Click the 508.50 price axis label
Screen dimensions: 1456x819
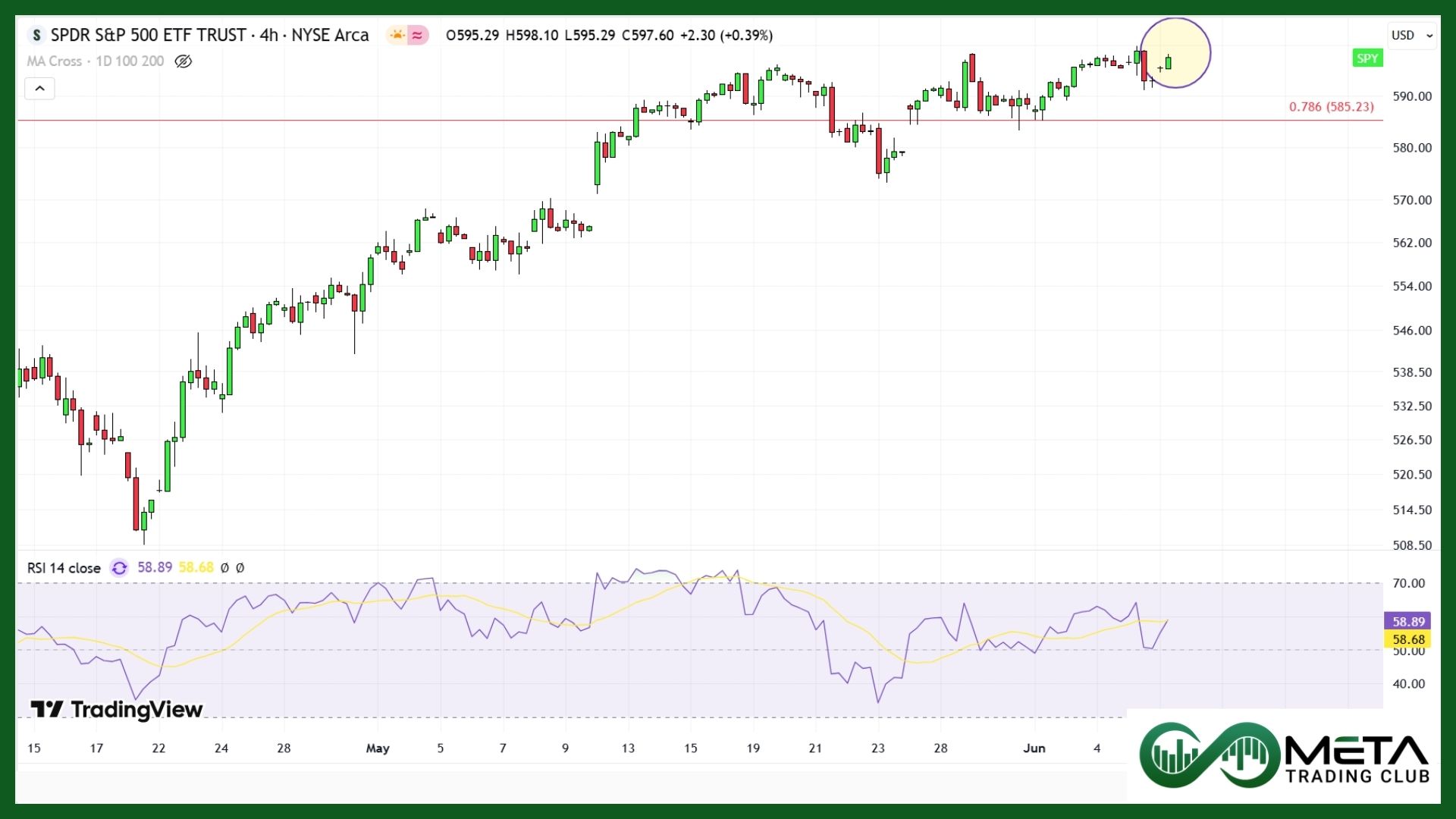coord(1412,545)
